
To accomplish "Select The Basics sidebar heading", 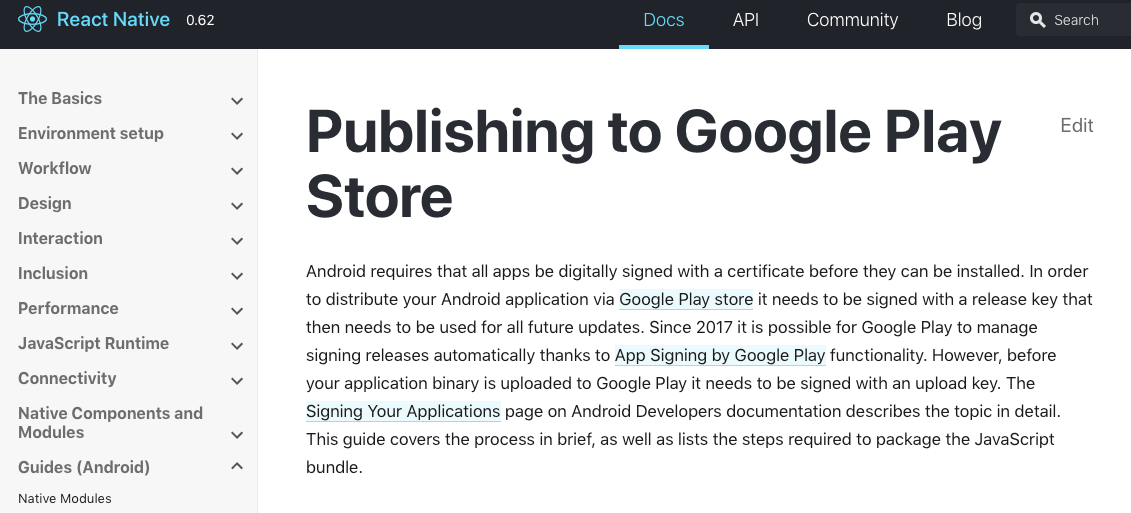I will tap(60, 98).
